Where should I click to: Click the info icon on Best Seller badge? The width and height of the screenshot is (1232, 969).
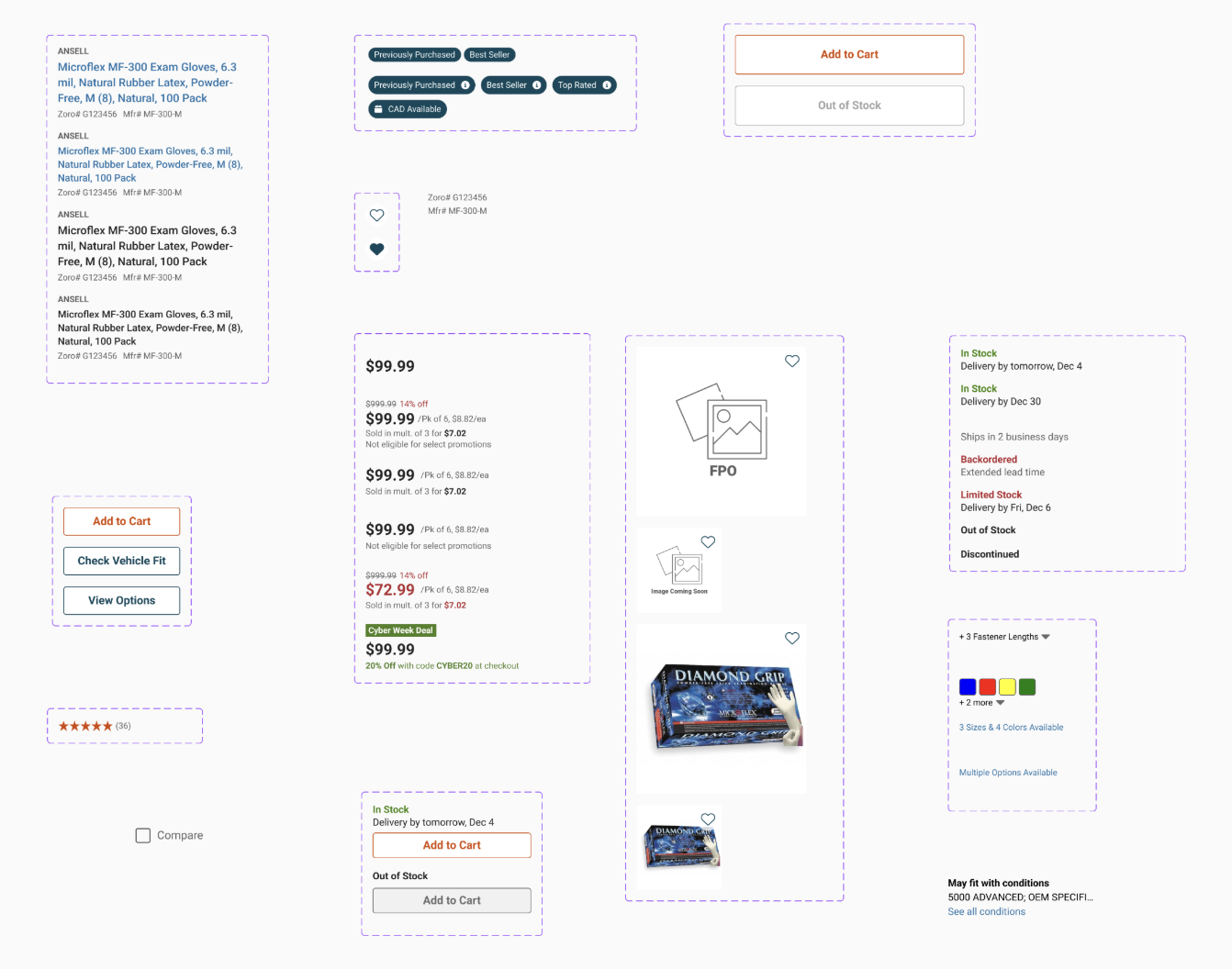point(536,85)
